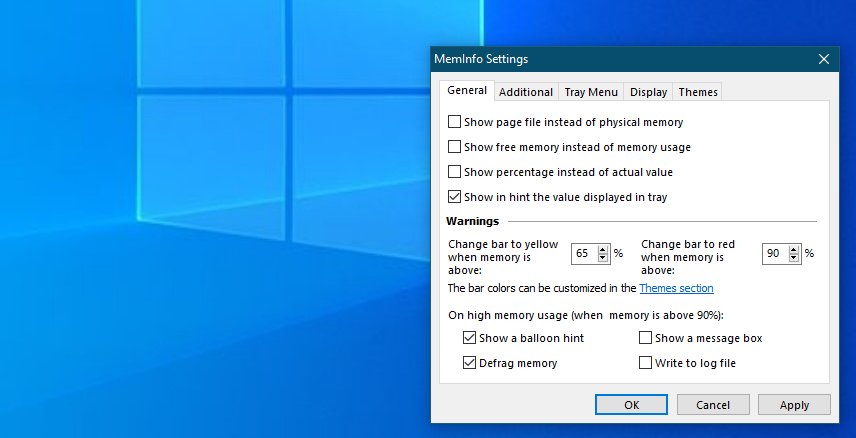Toggle Show percentage instead of actual value

pos(455,172)
